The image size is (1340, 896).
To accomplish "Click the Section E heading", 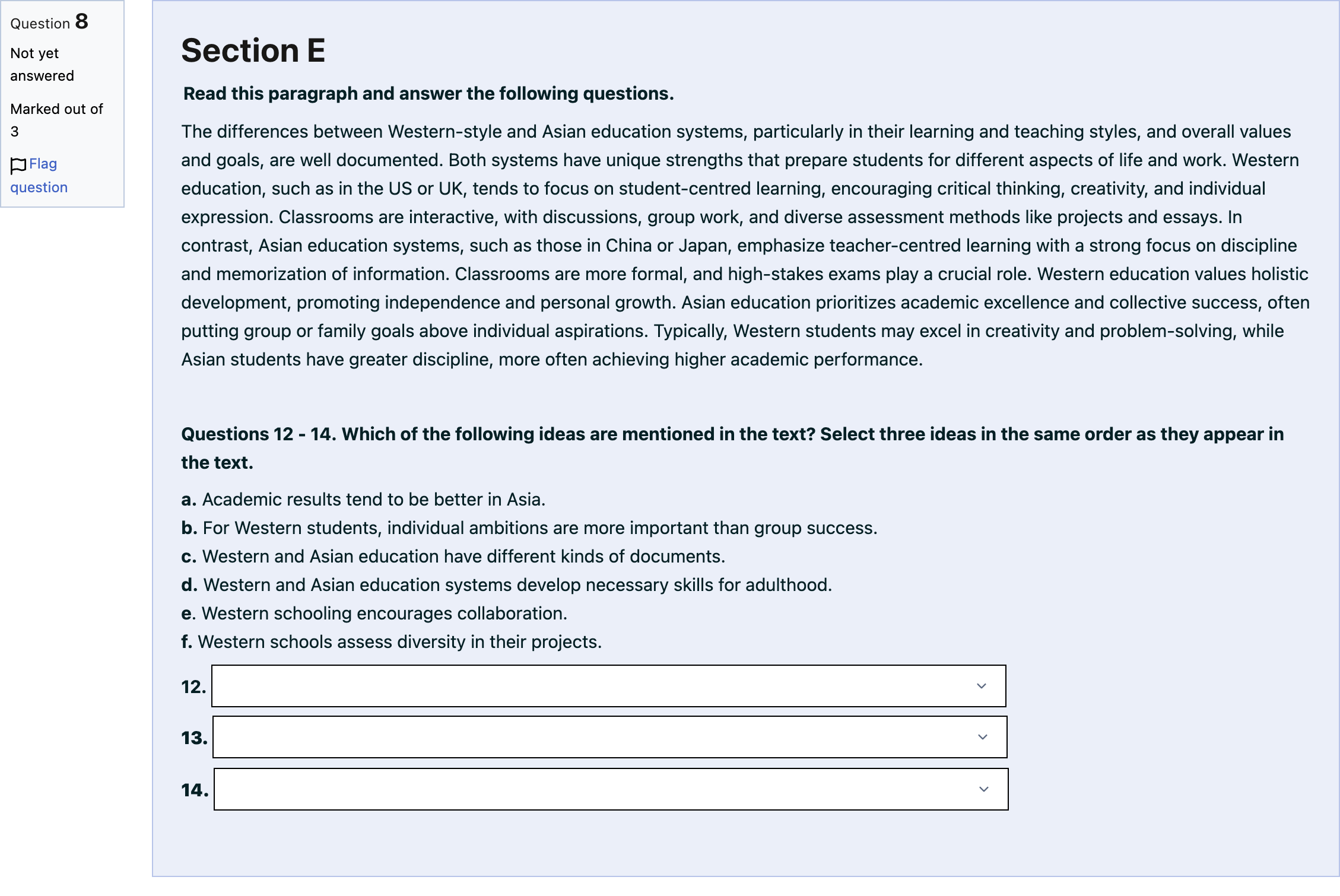I will point(253,50).
